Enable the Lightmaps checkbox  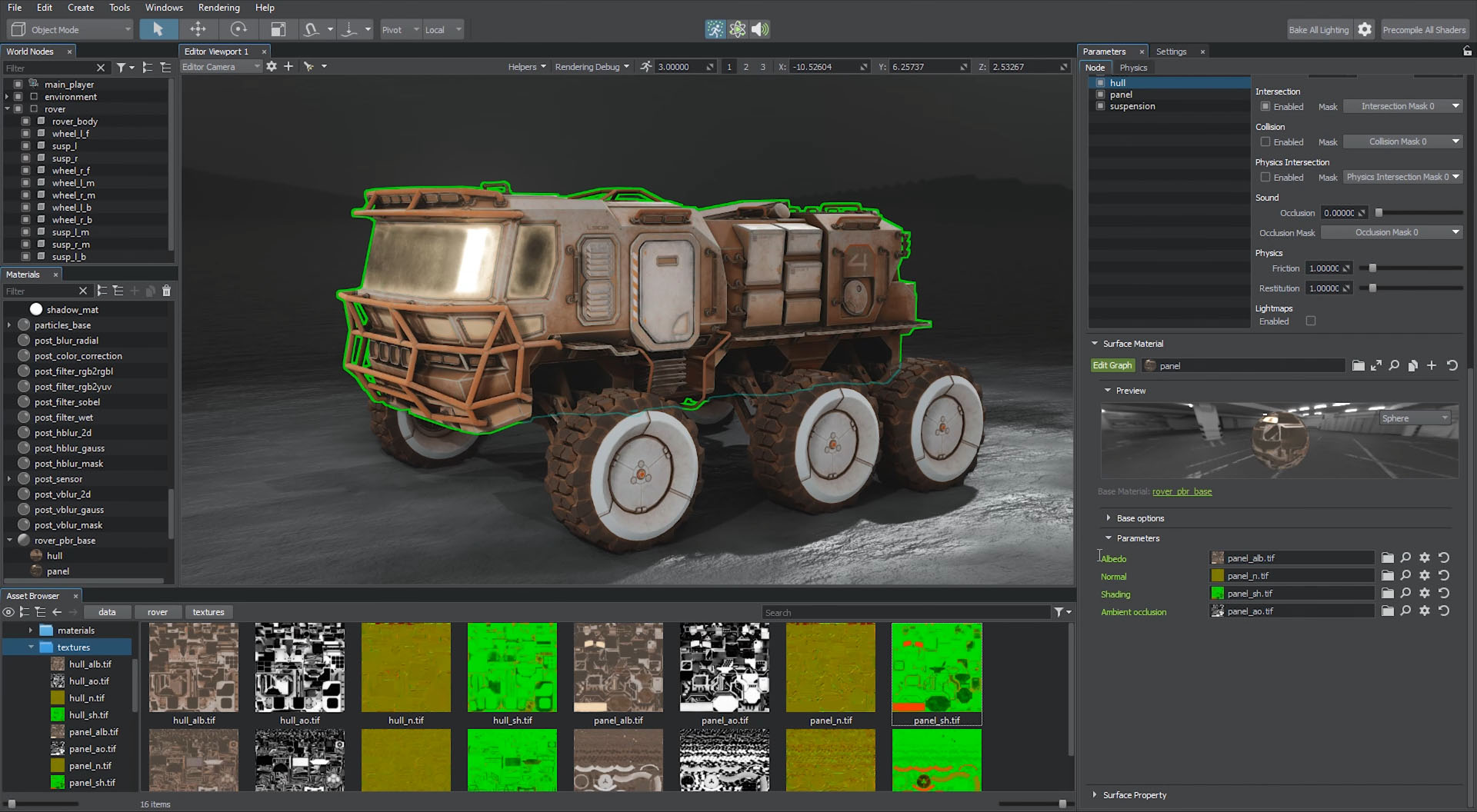point(1311,321)
